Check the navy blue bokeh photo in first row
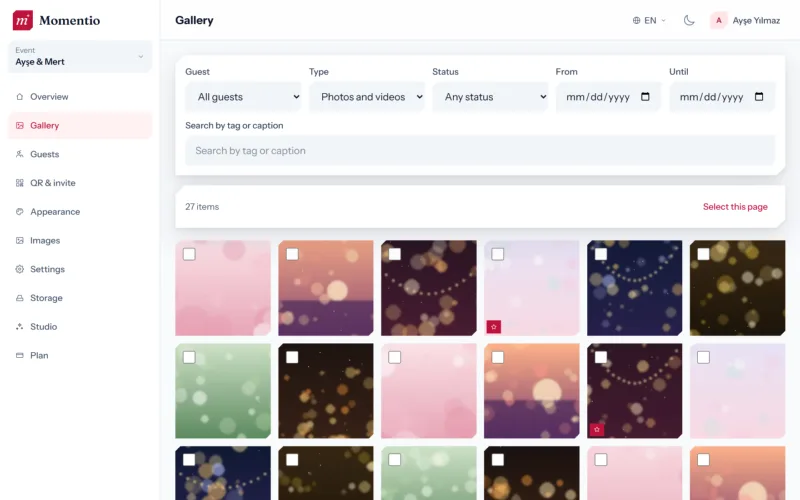Screen dimensions: 800x500 [601, 254]
